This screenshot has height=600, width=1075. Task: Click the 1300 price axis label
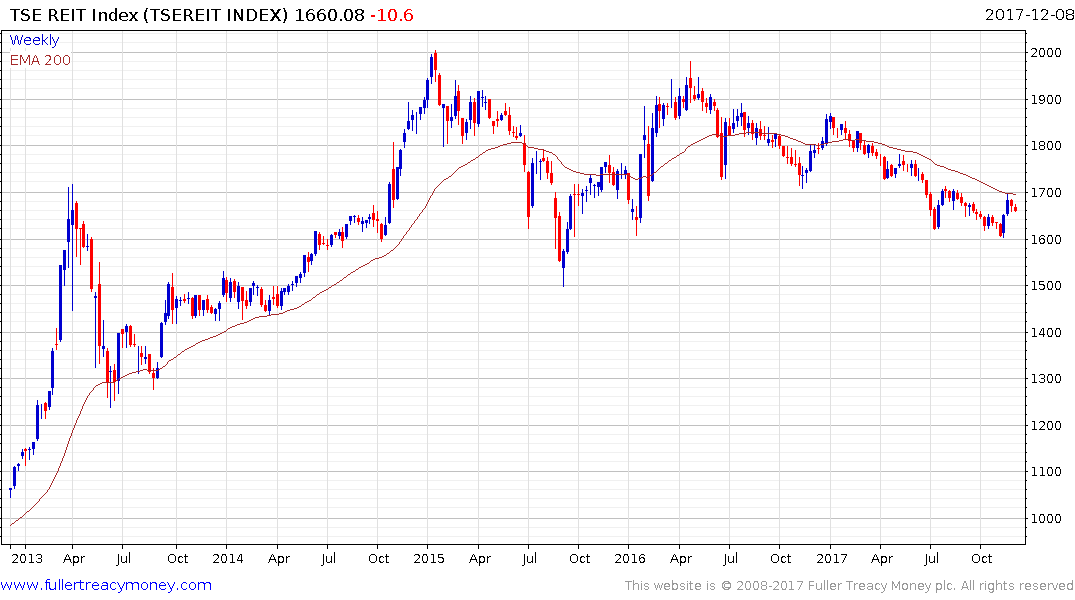pyautogui.click(x=1046, y=379)
